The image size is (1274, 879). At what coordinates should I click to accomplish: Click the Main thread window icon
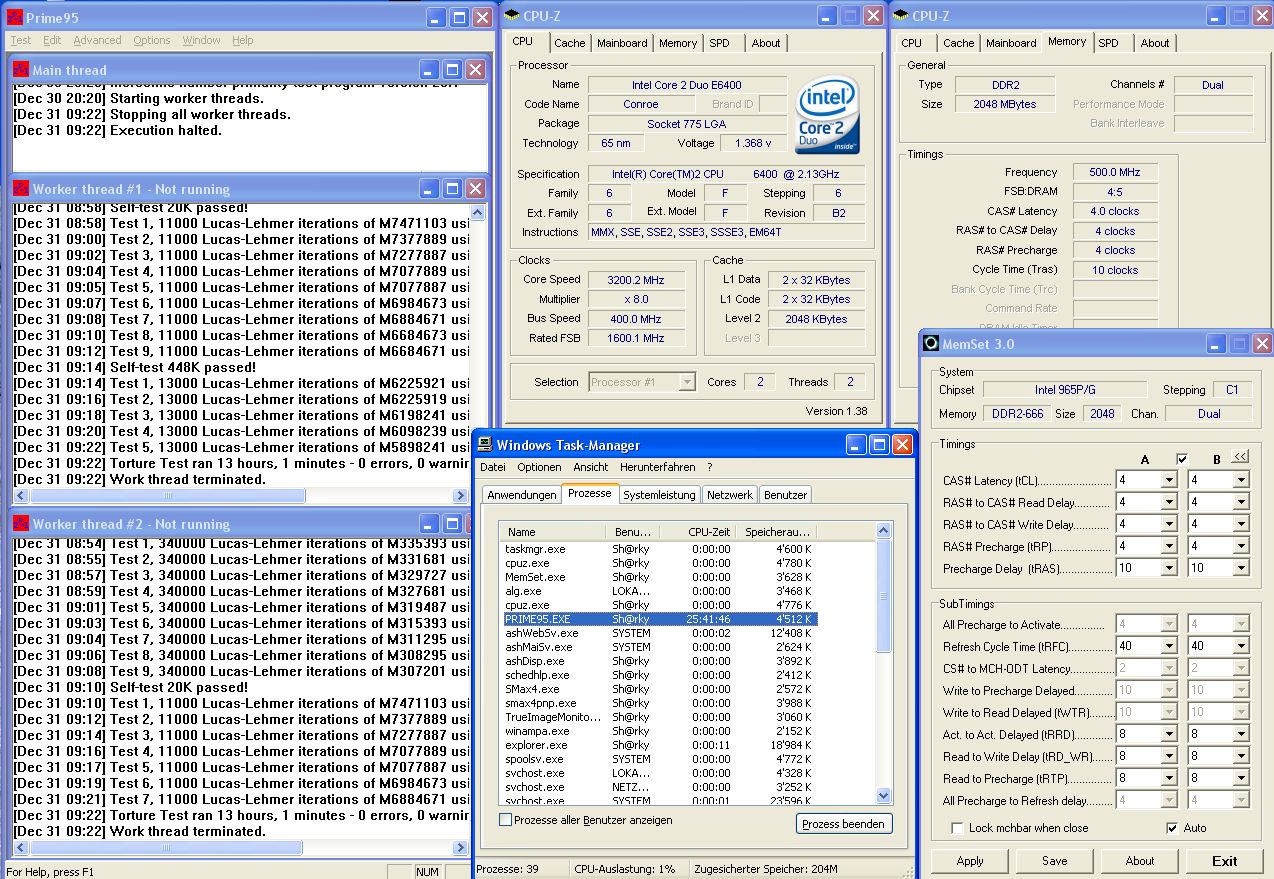pyautogui.click(x=21, y=70)
